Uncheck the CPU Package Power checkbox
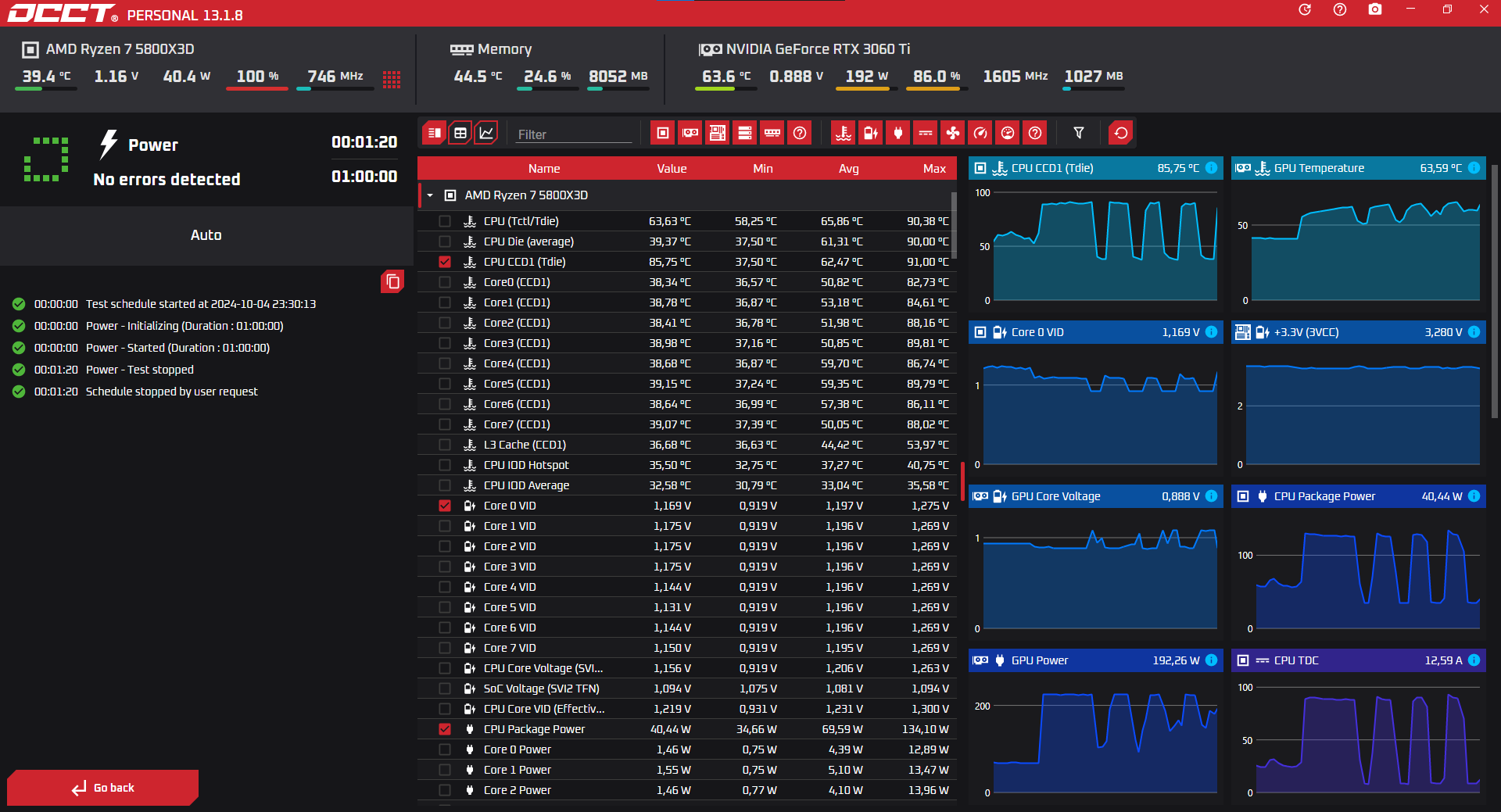This screenshot has height=812, width=1501. pyautogui.click(x=445, y=729)
